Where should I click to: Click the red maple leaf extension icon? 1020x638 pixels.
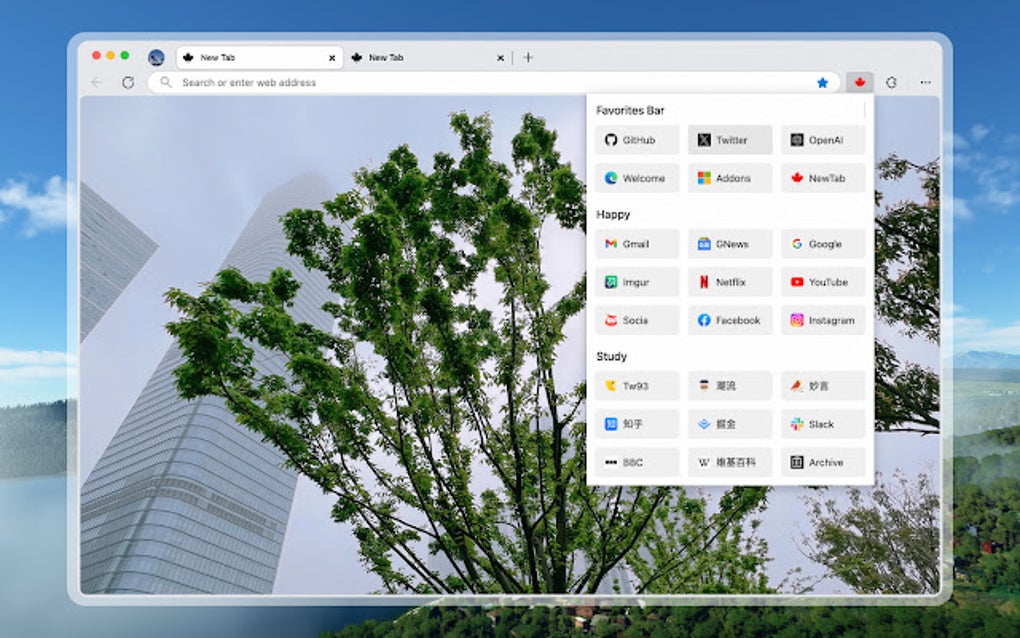tap(860, 82)
